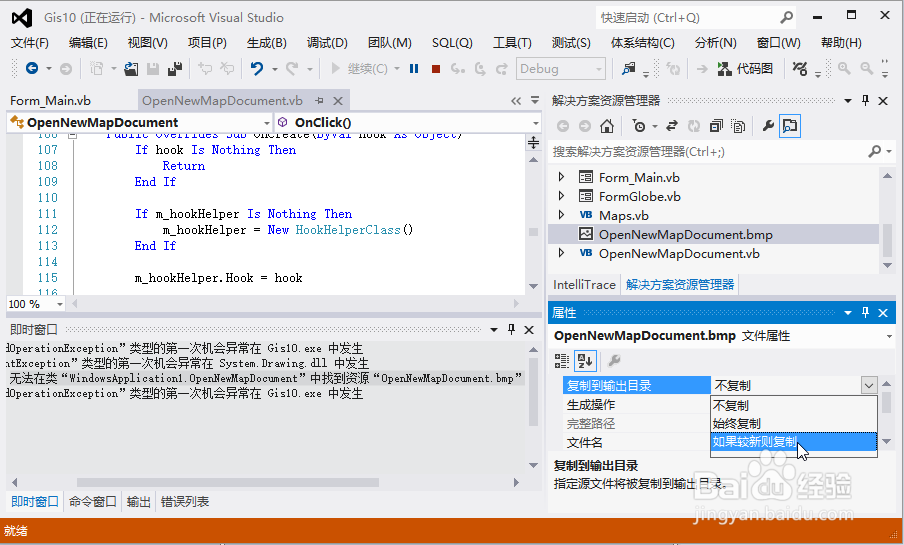The height and width of the screenshot is (545, 904).
Task: Open the 文件(F) menu
Action: (30, 43)
